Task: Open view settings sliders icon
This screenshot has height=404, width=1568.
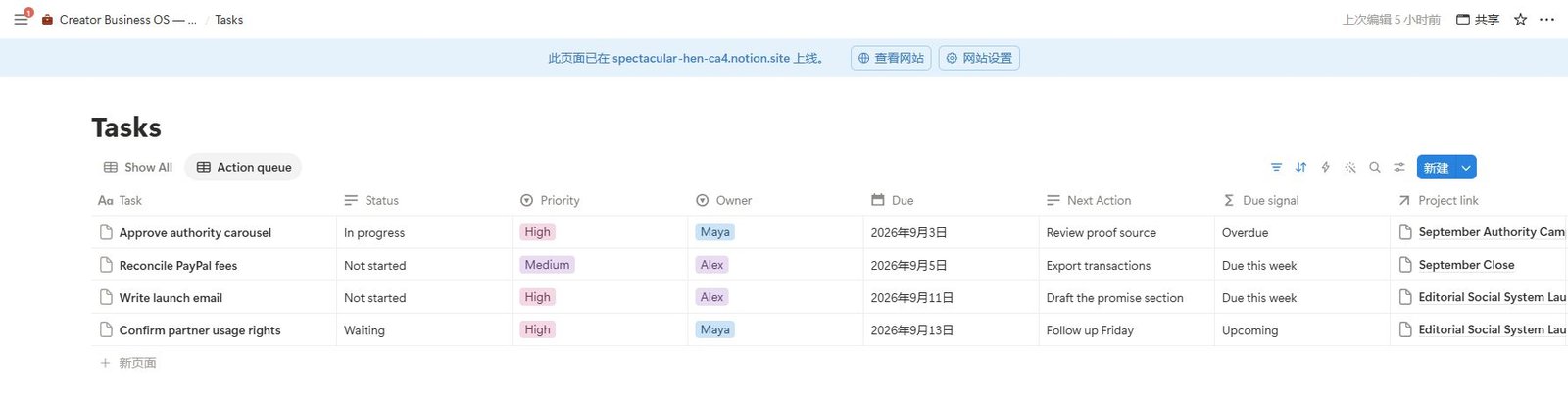Action: point(1399,168)
